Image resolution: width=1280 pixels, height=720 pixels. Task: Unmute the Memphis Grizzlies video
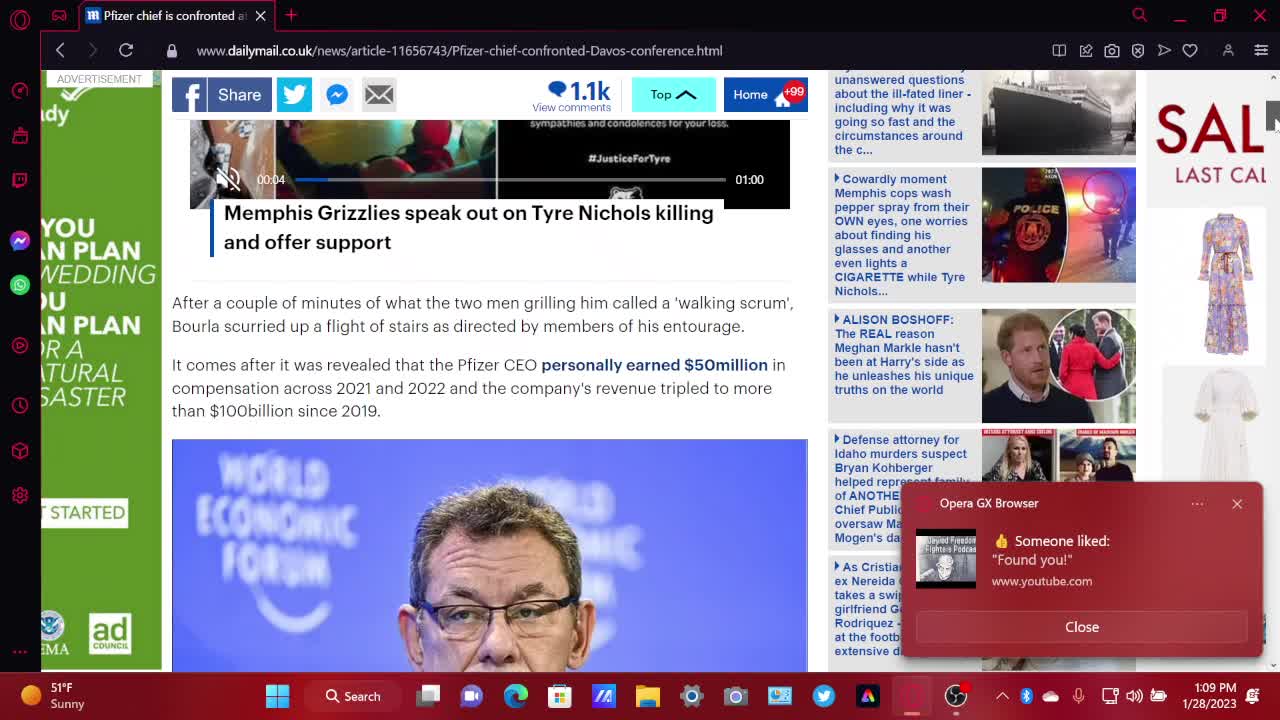click(x=228, y=179)
